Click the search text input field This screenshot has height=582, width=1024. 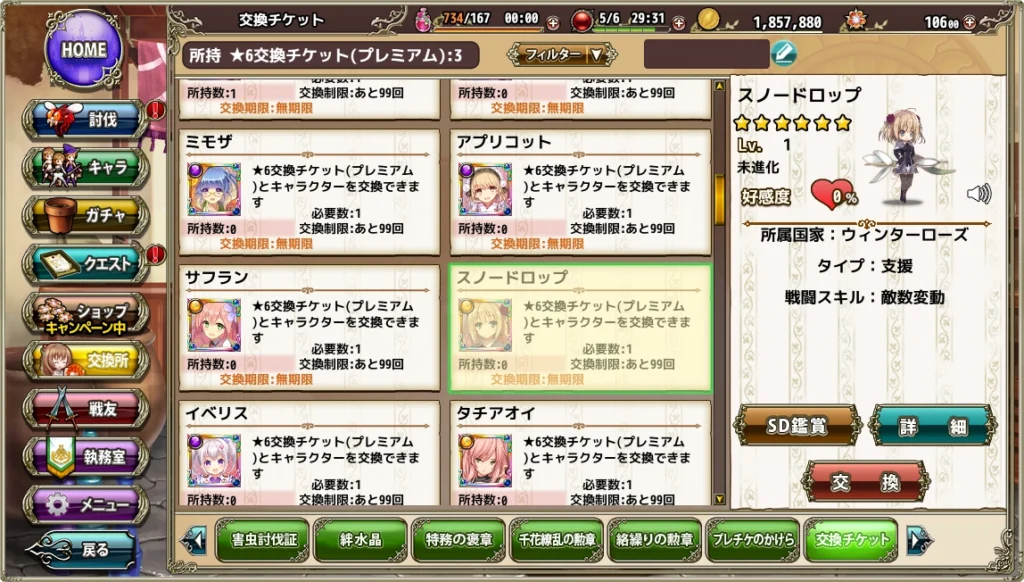click(707, 54)
